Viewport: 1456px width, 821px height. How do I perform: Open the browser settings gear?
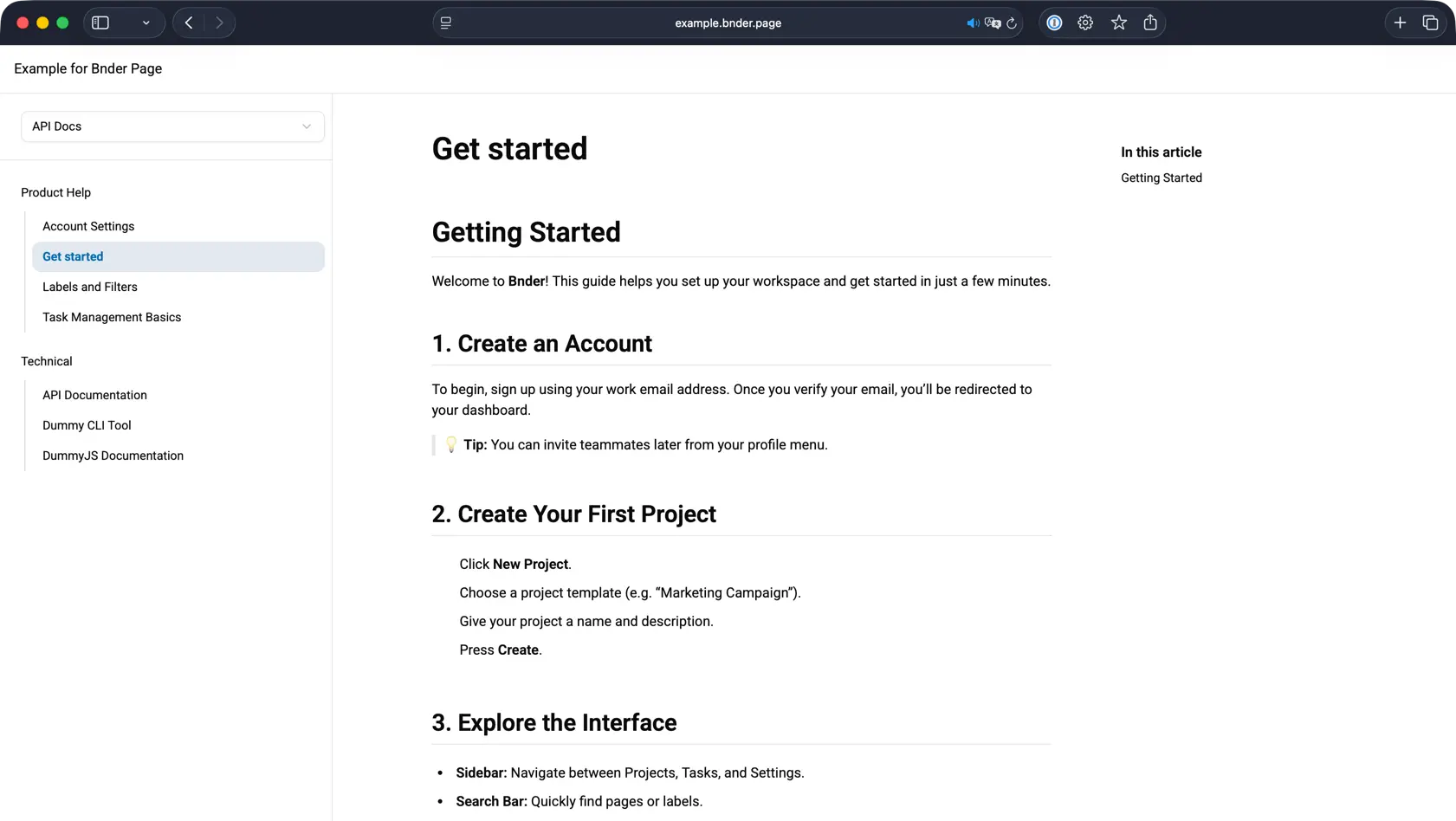pyautogui.click(x=1085, y=23)
